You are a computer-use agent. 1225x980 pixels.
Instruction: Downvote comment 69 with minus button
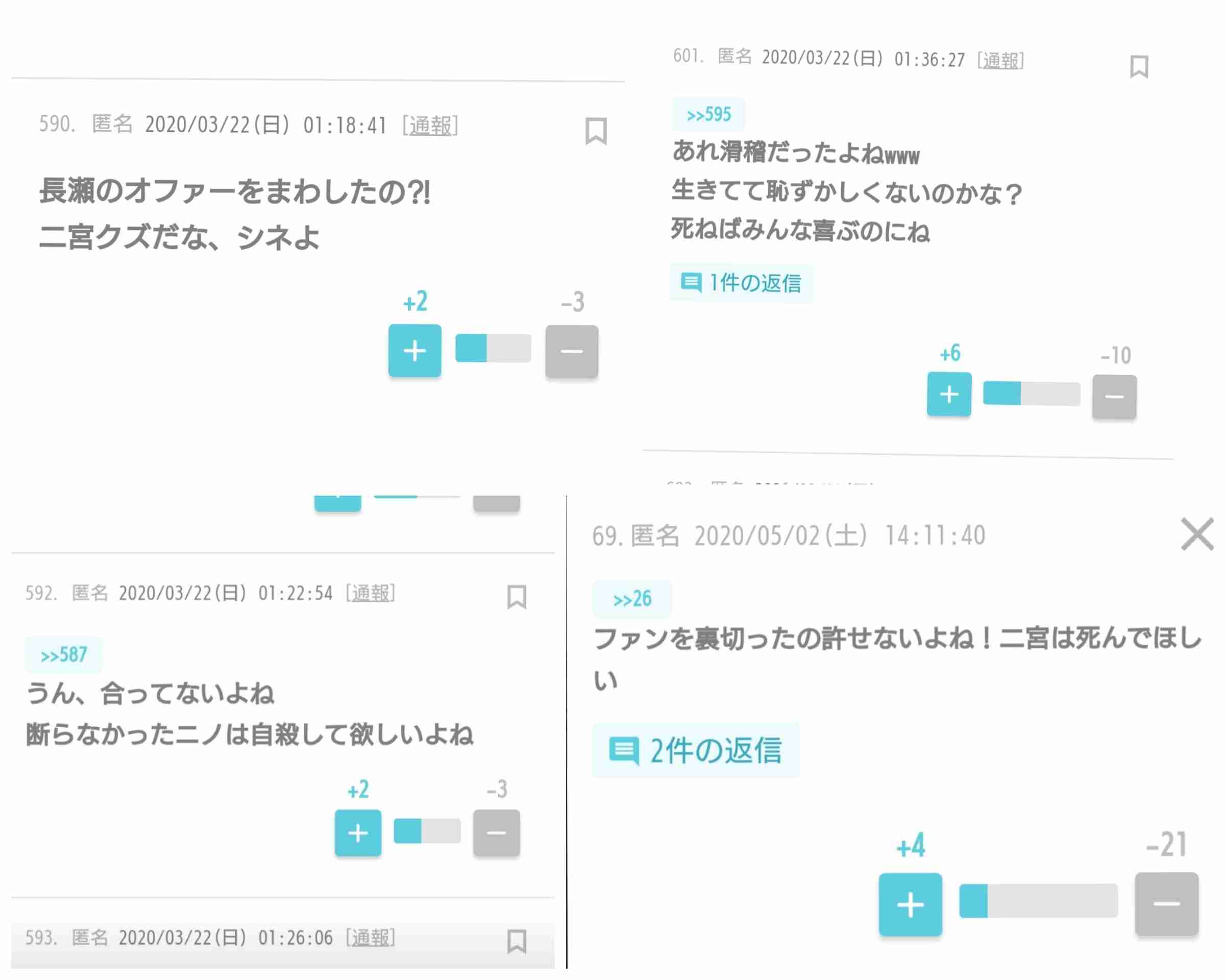1166,903
